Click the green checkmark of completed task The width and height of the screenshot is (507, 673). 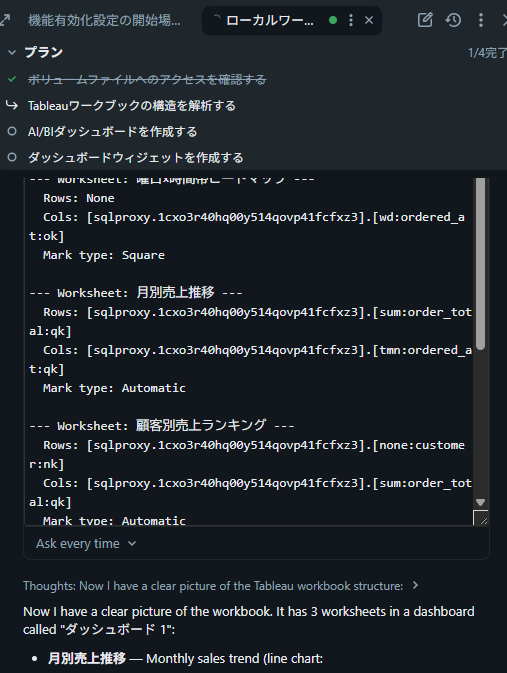click(x=12, y=79)
